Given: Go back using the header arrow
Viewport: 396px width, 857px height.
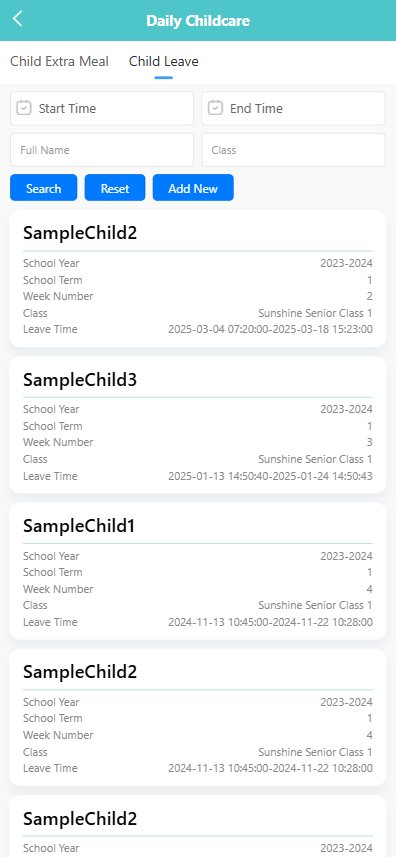Looking at the screenshot, I should [18, 19].
